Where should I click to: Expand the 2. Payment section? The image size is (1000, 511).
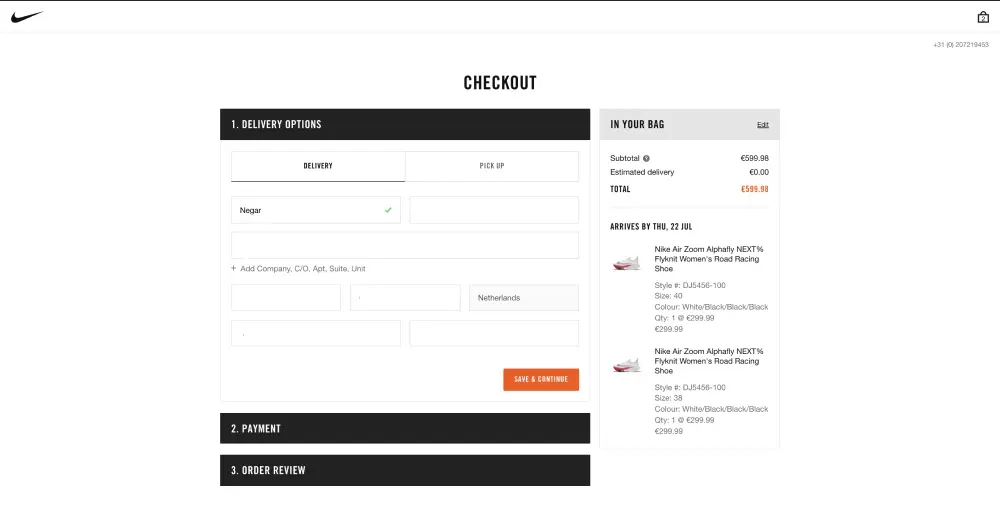(405, 428)
